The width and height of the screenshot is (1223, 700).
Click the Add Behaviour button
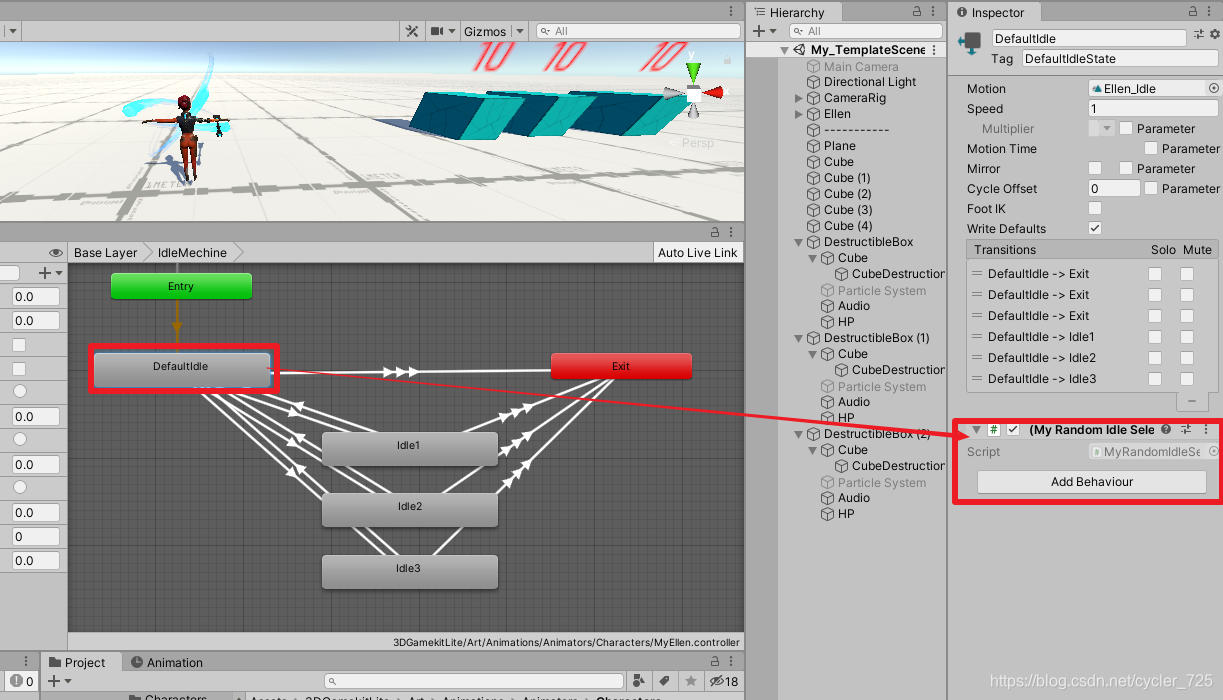pos(1092,482)
